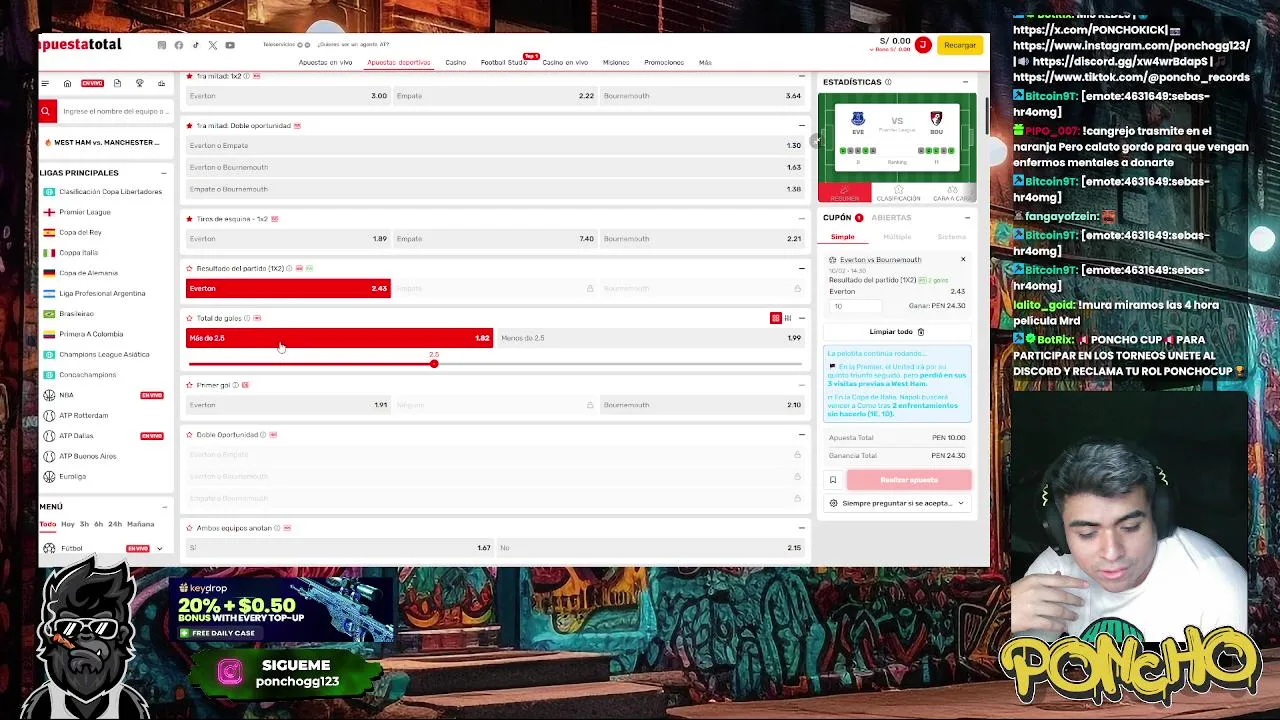Image resolution: width=1280 pixels, height=720 pixels.
Task: Click the Total de goles 2.5 slider handle
Action: tap(434, 364)
